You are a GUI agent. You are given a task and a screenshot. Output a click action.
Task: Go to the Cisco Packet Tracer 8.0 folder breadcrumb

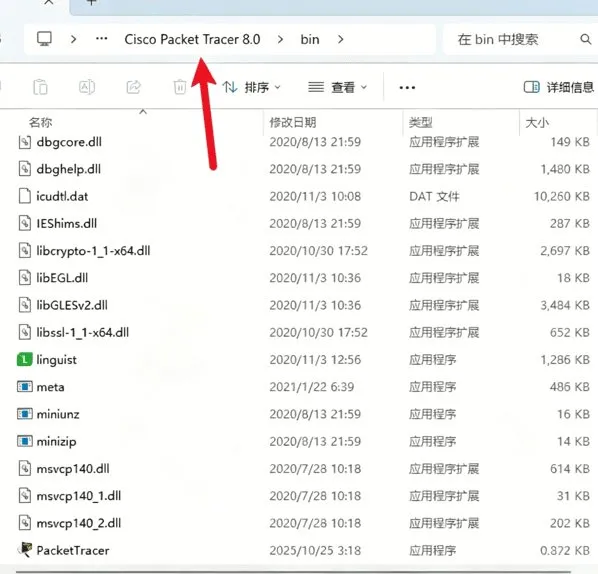click(x=192, y=39)
